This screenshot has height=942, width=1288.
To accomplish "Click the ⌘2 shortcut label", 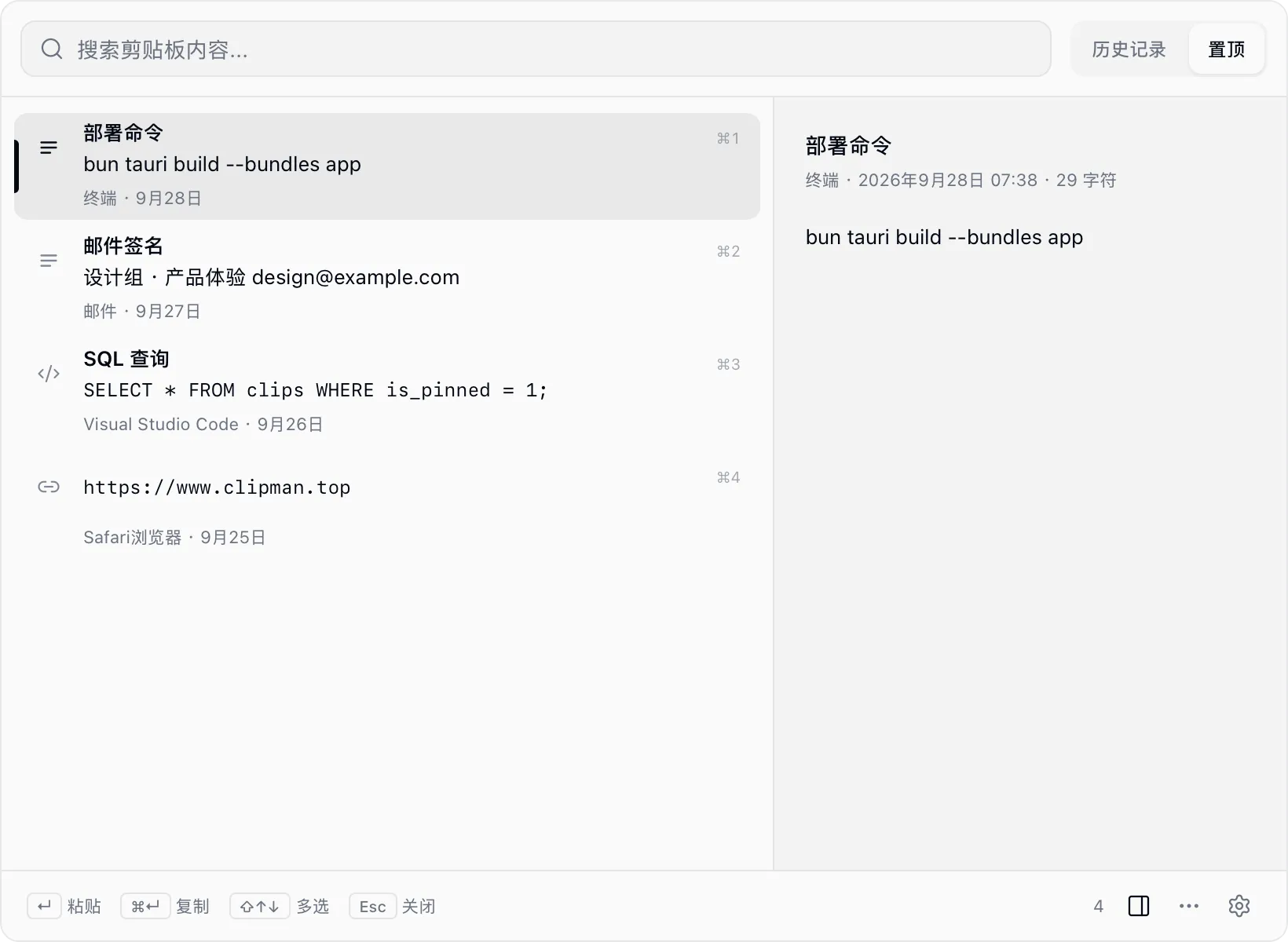I will (728, 251).
